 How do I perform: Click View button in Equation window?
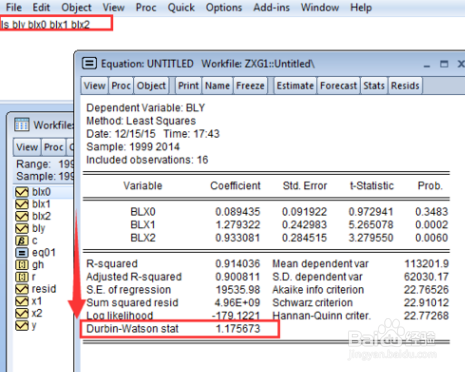95,86
